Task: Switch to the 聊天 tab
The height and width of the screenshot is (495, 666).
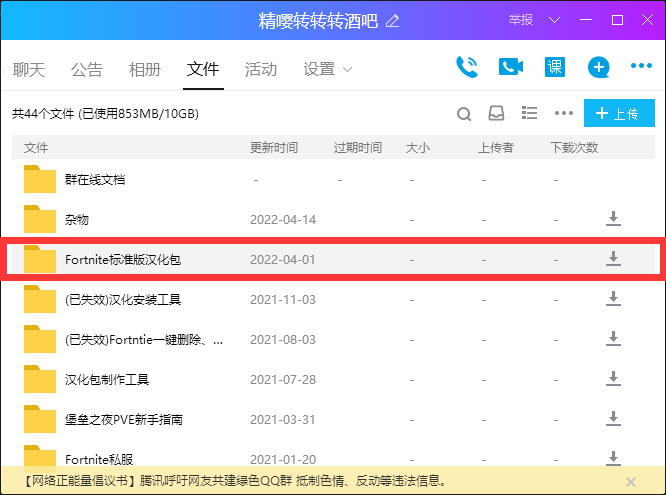Action: pos(29,69)
